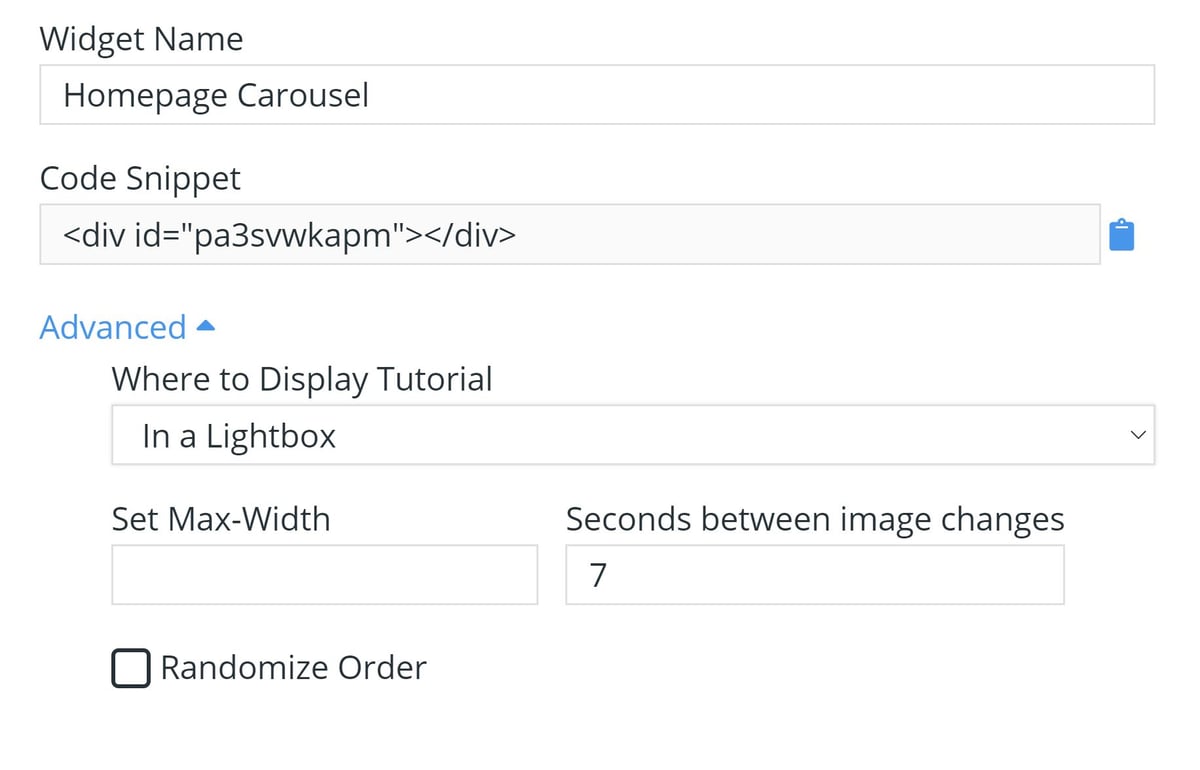Open the Where to Display Tutorial dropdown
The width and height of the screenshot is (1200, 770).
632,435
